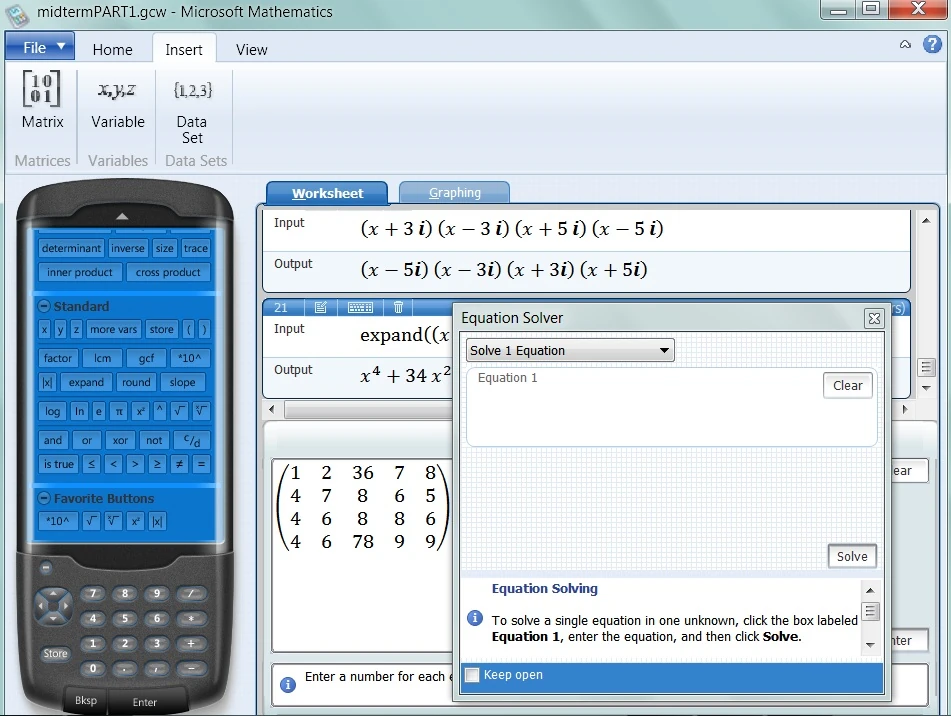Screen dimensions: 951x716
Task: Click the Solve button in Equation Solver
Action: tap(851, 556)
